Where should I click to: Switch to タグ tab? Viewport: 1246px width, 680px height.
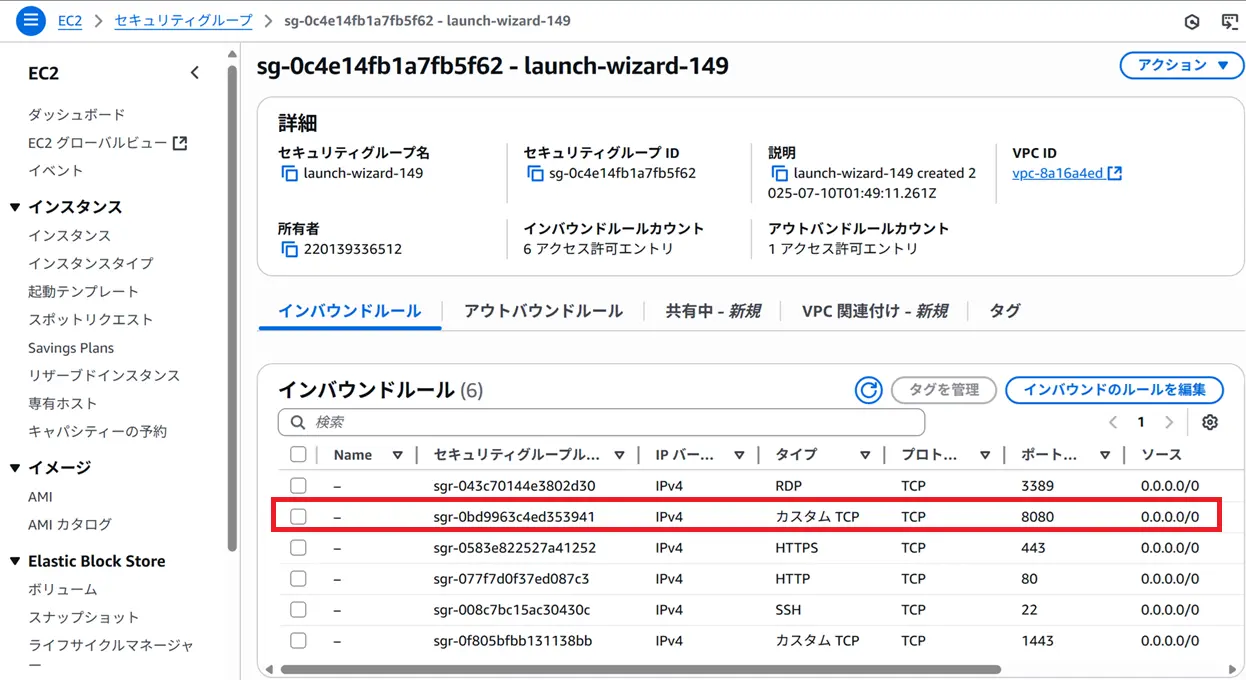point(1005,311)
